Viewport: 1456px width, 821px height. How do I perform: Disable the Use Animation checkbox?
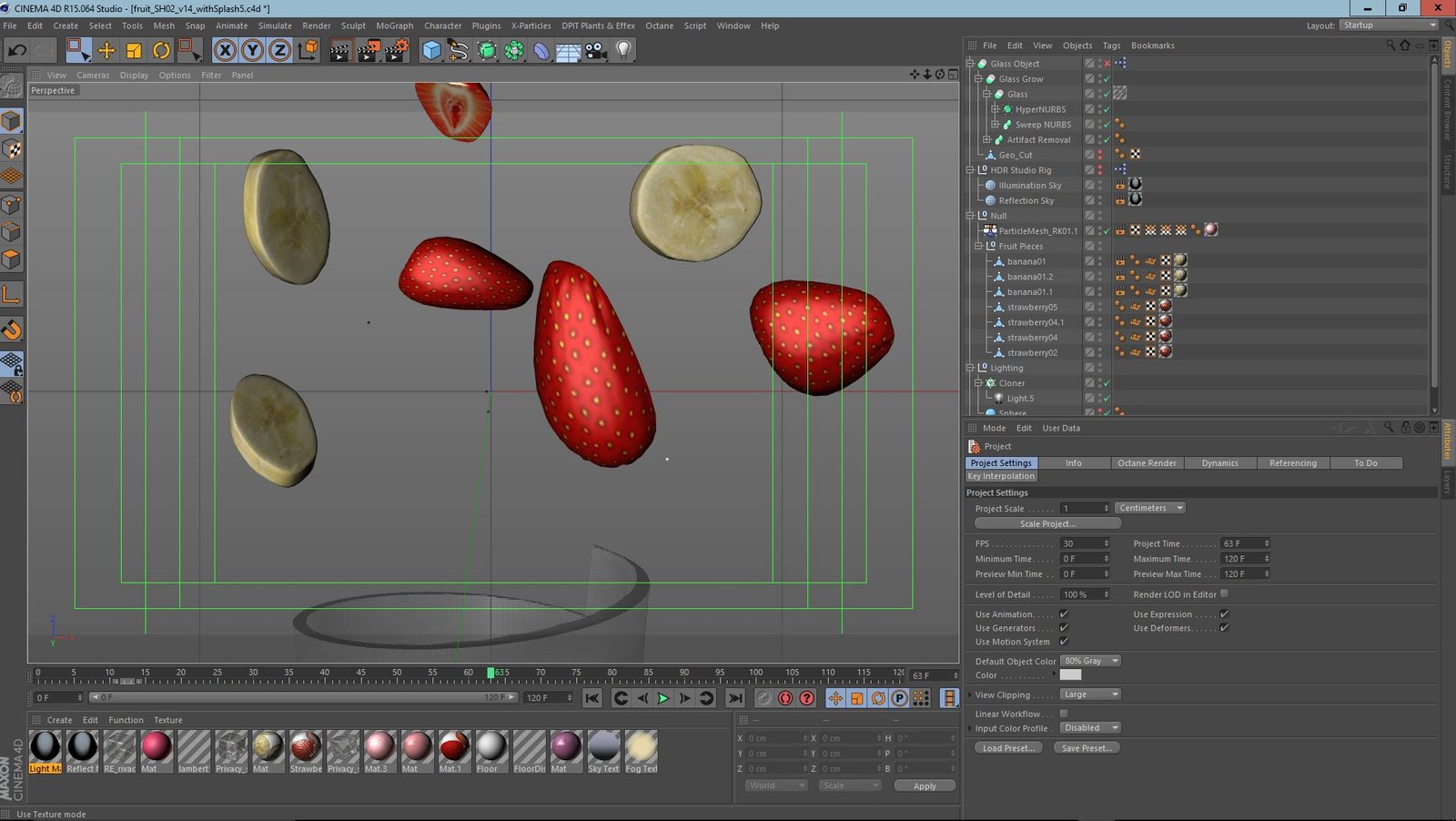click(x=1063, y=614)
